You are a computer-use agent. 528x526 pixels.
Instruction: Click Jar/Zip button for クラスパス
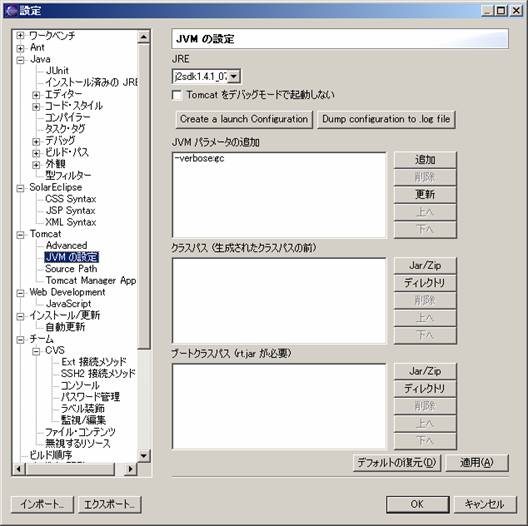[x=425, y=265]
